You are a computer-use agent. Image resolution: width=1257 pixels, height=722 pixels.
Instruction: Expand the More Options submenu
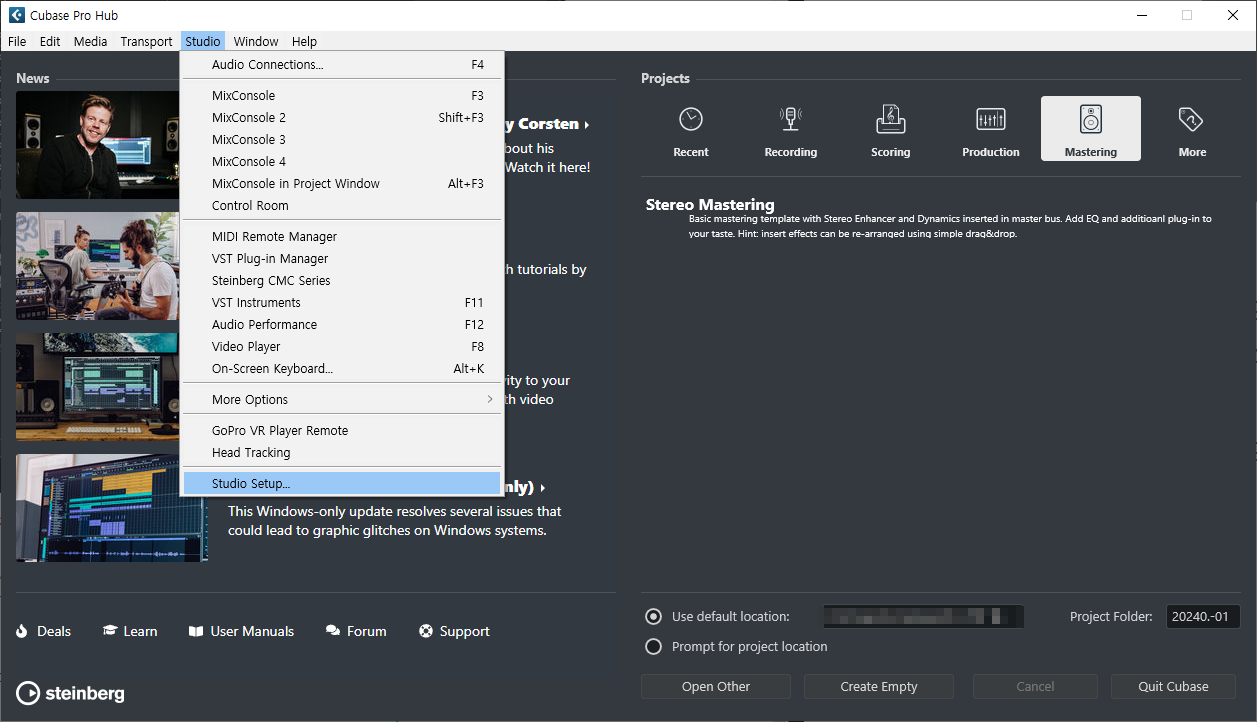342,399
